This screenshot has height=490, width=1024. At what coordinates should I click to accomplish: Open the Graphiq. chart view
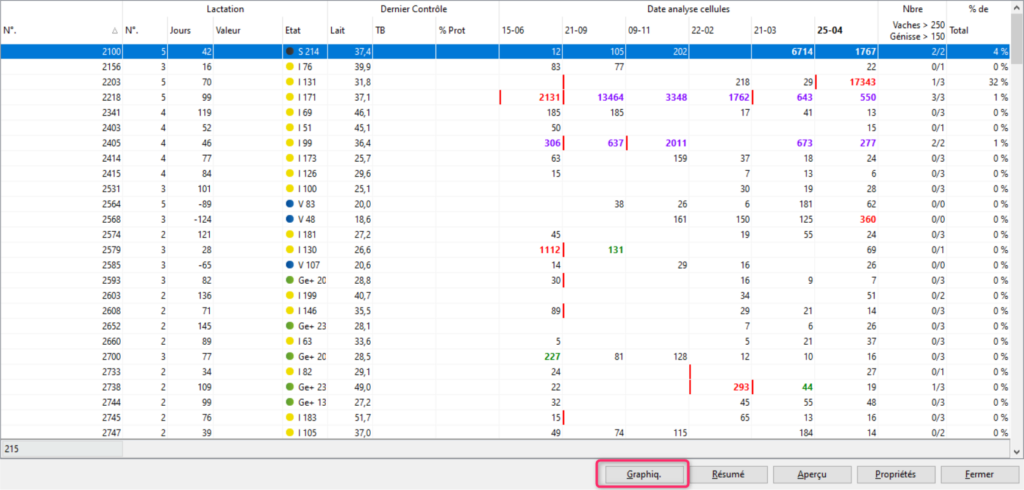(642, 474)
